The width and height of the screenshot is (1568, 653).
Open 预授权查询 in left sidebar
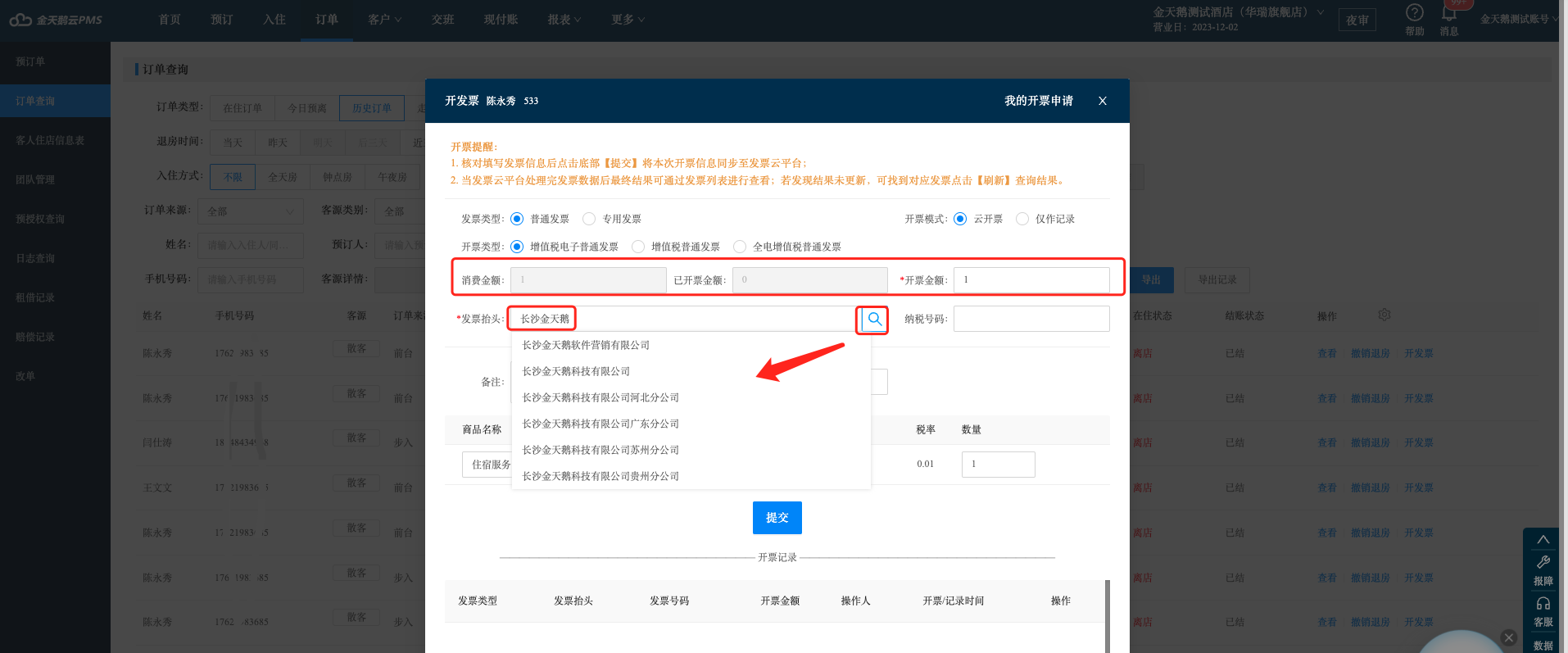(x=55, y=219)
